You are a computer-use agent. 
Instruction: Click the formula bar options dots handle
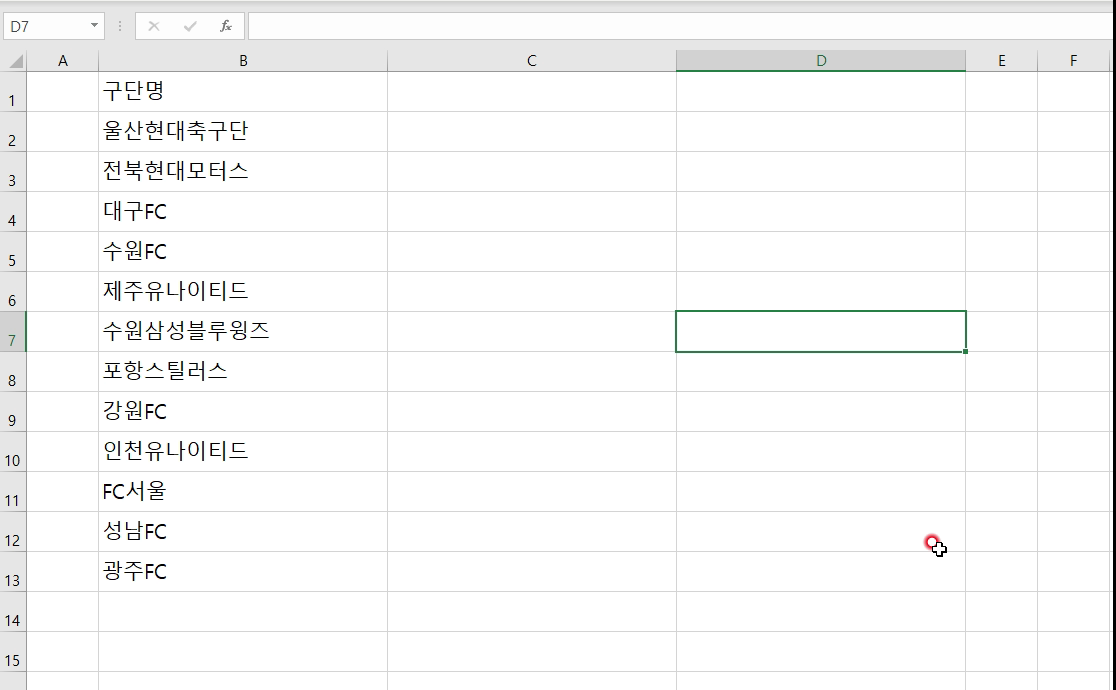[x=120, y=26]
